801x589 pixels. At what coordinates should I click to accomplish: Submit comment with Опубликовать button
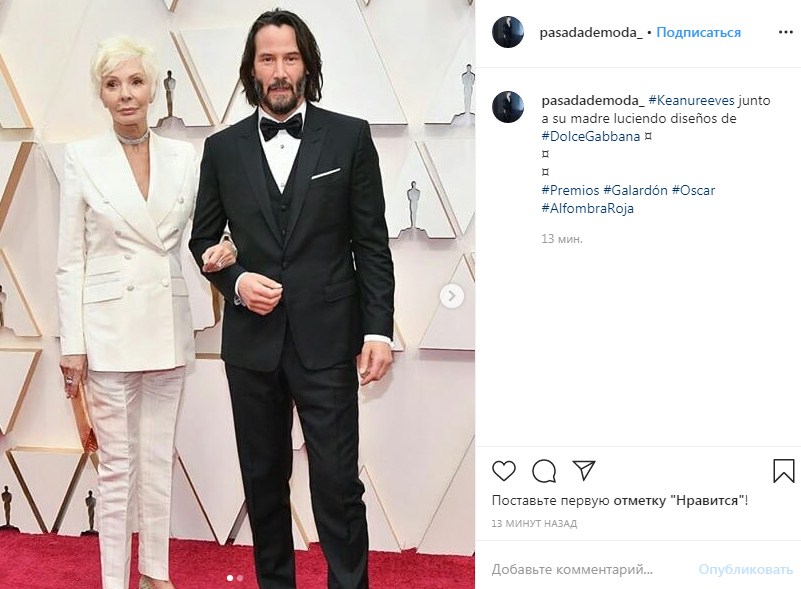click(745, 569)
